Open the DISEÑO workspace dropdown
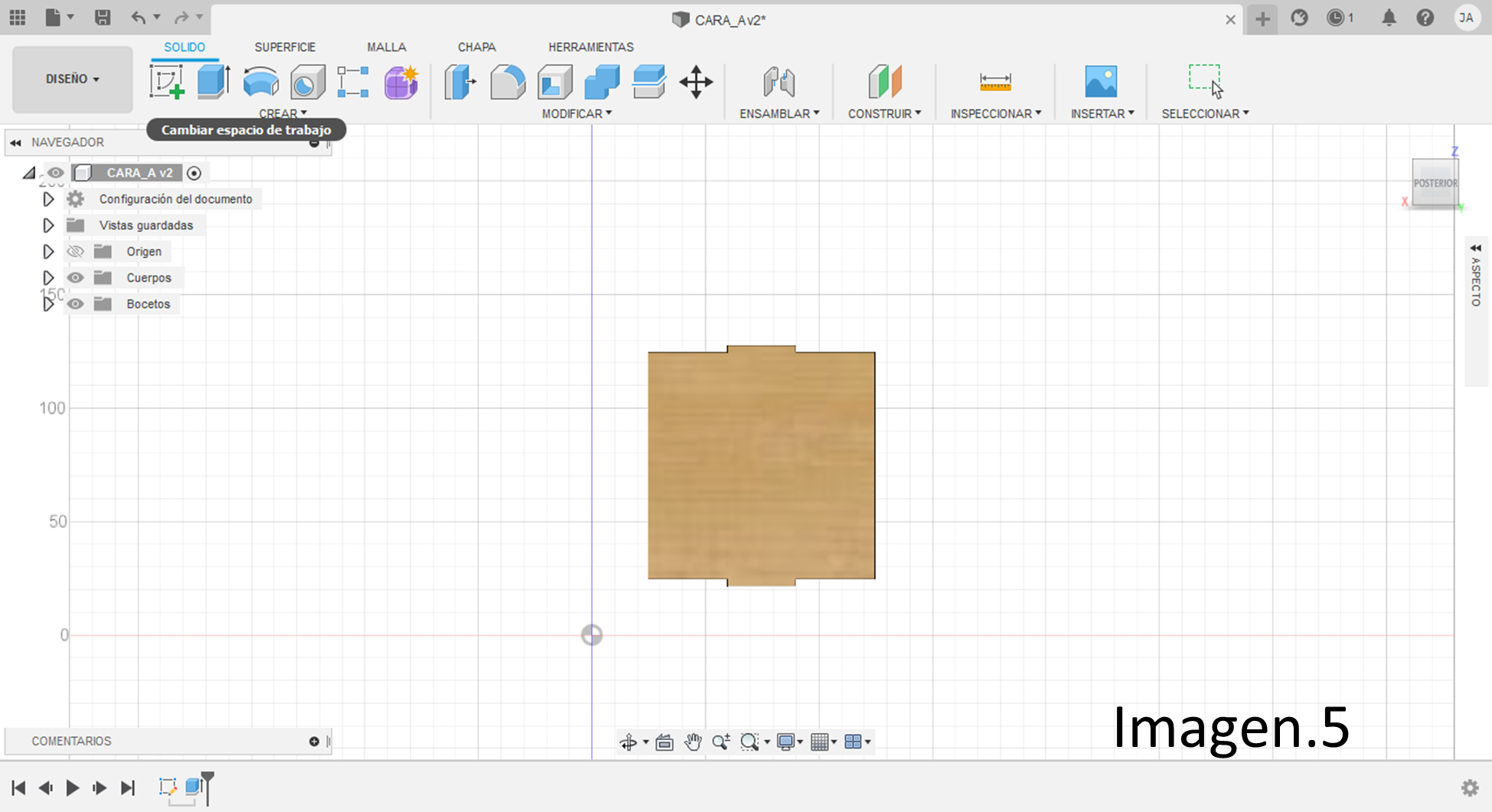1492x812 pixels. click(73, 79)
